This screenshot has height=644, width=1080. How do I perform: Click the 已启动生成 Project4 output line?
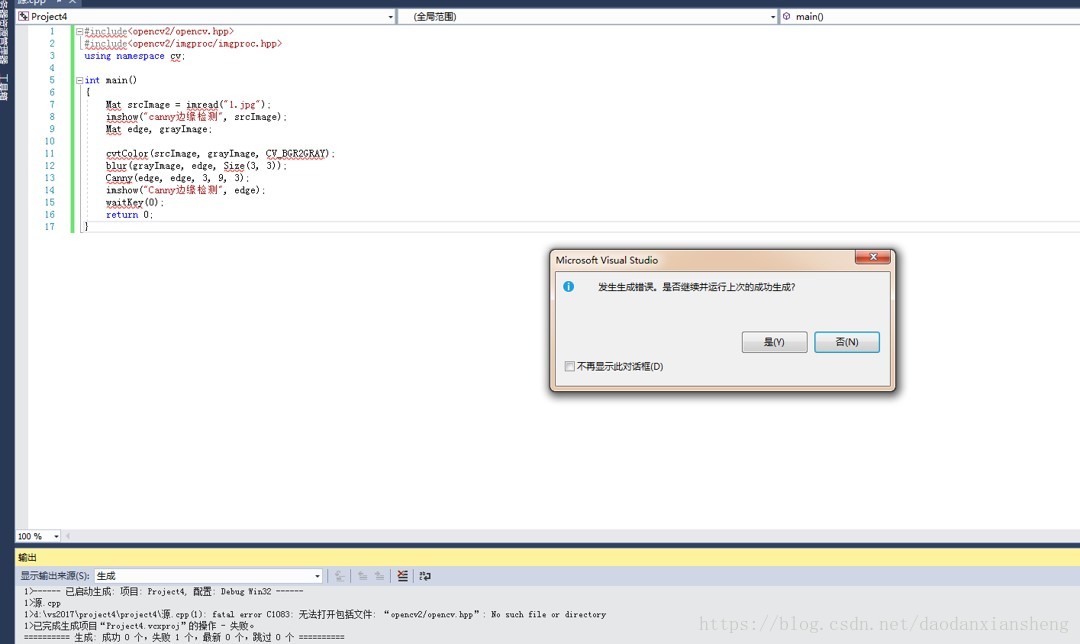pos(164,592)
